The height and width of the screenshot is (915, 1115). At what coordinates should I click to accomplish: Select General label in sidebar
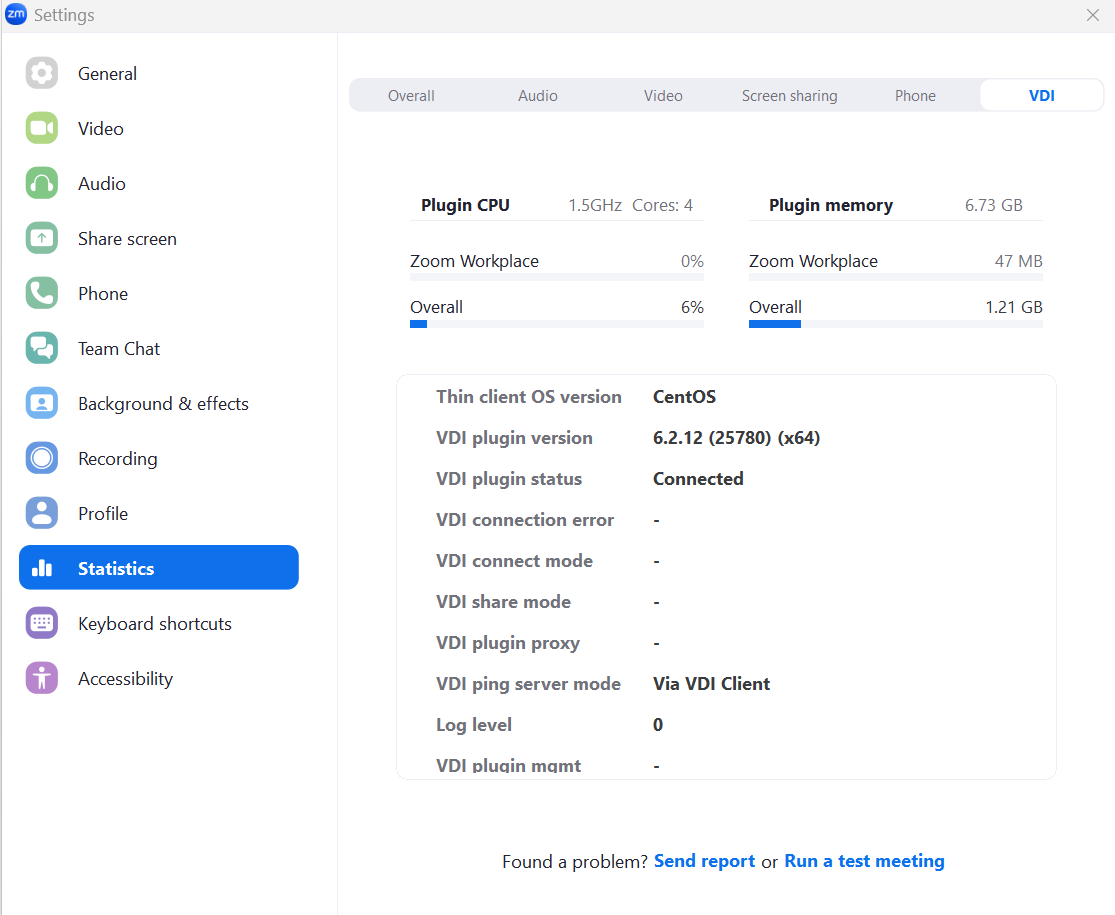click(x=107, y=74)
